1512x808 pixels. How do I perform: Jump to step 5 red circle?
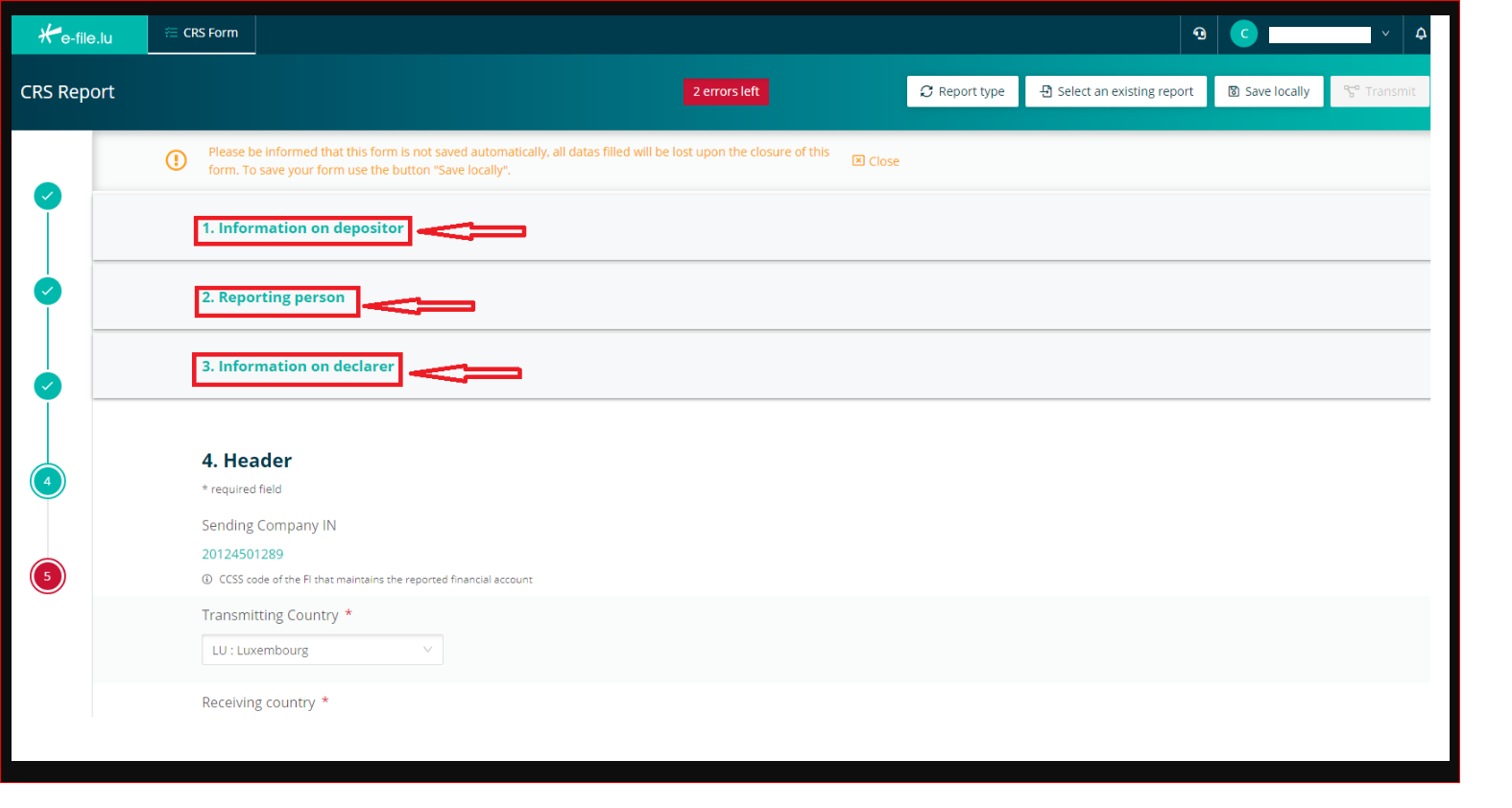(x=48, y=576)
